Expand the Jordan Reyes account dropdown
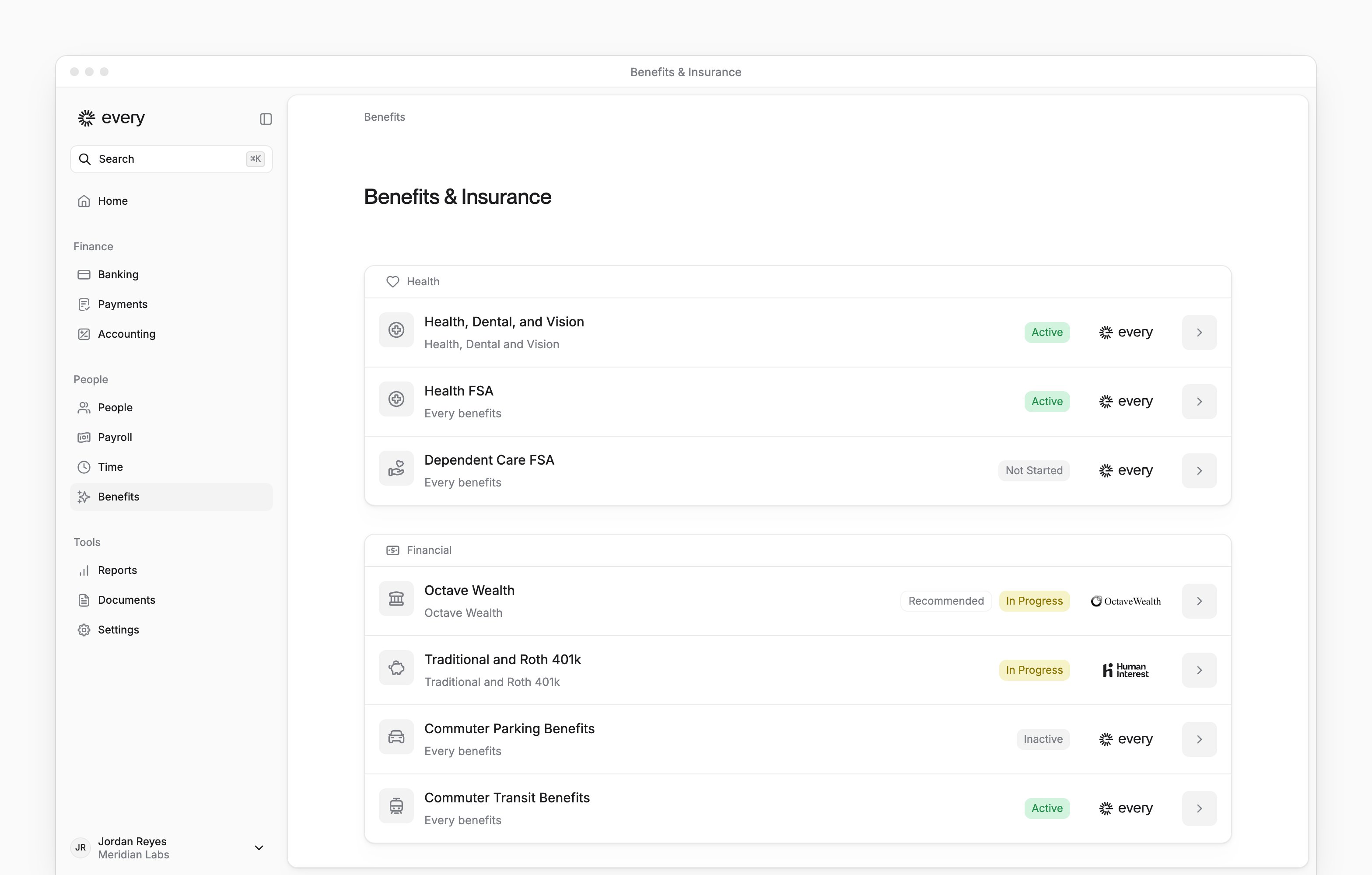Image resolution: width=1372 pixels, height=875 pixels. click(259, 848)
